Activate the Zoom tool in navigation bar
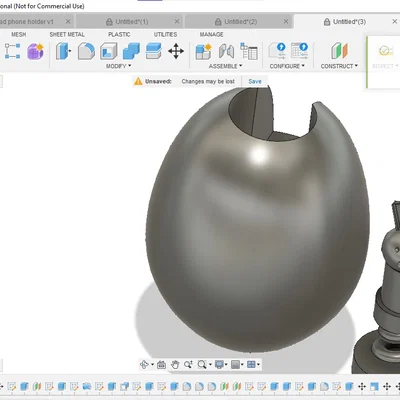Screen dimensions: 400x400 point(188,365)
